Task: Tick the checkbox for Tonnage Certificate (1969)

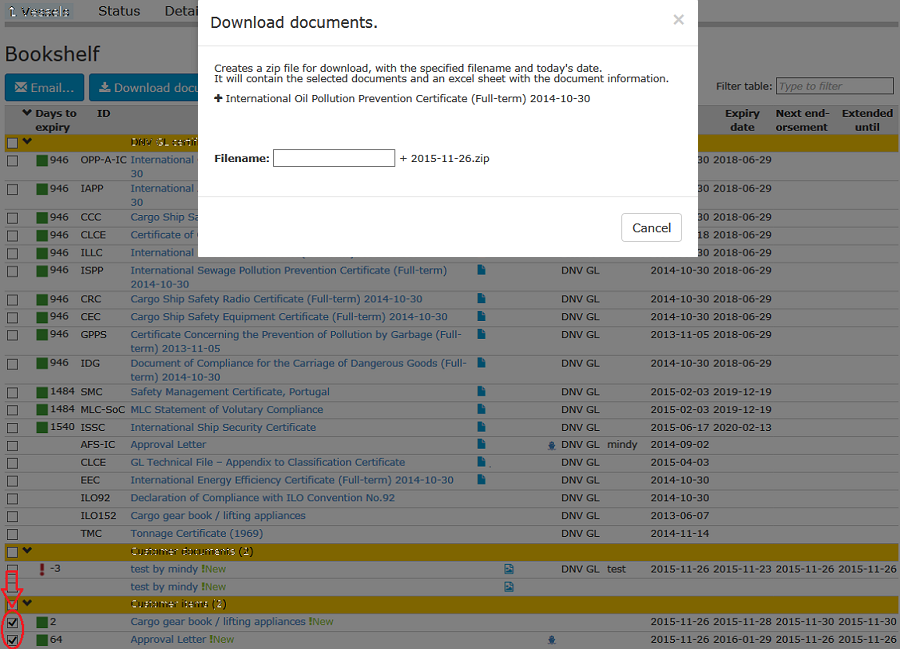Action: pos(12,534)
